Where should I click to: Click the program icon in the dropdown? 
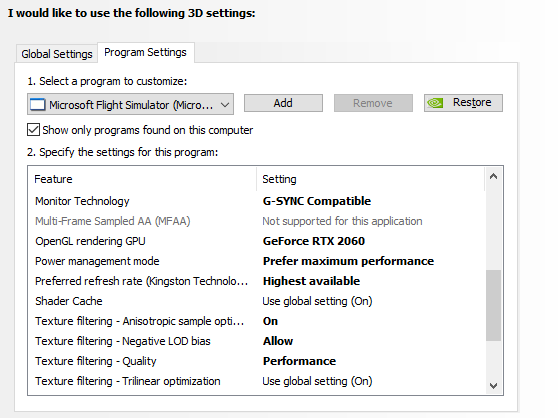click(37, 105)
